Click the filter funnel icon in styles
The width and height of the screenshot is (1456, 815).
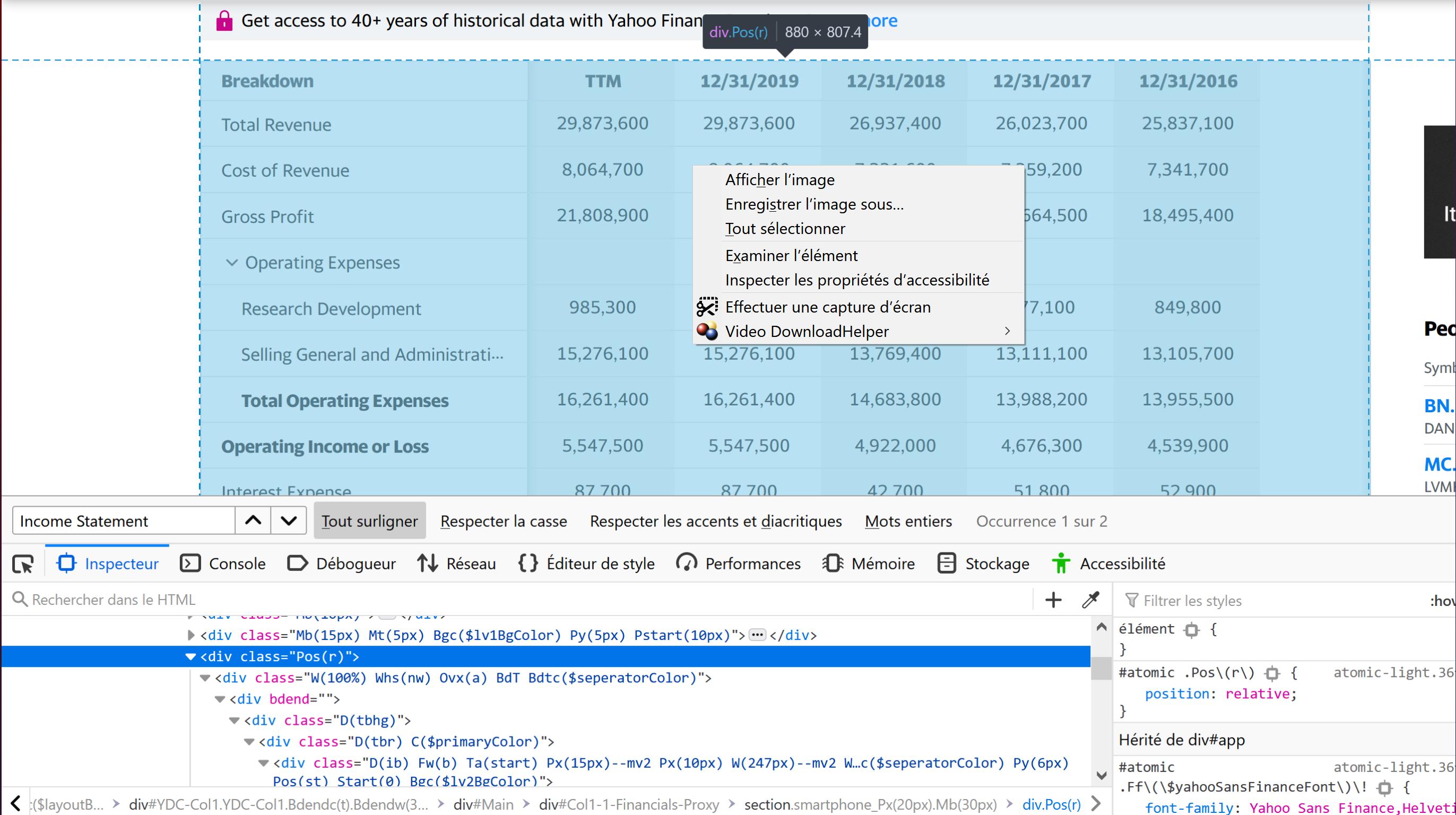[x=1132, y=600]
